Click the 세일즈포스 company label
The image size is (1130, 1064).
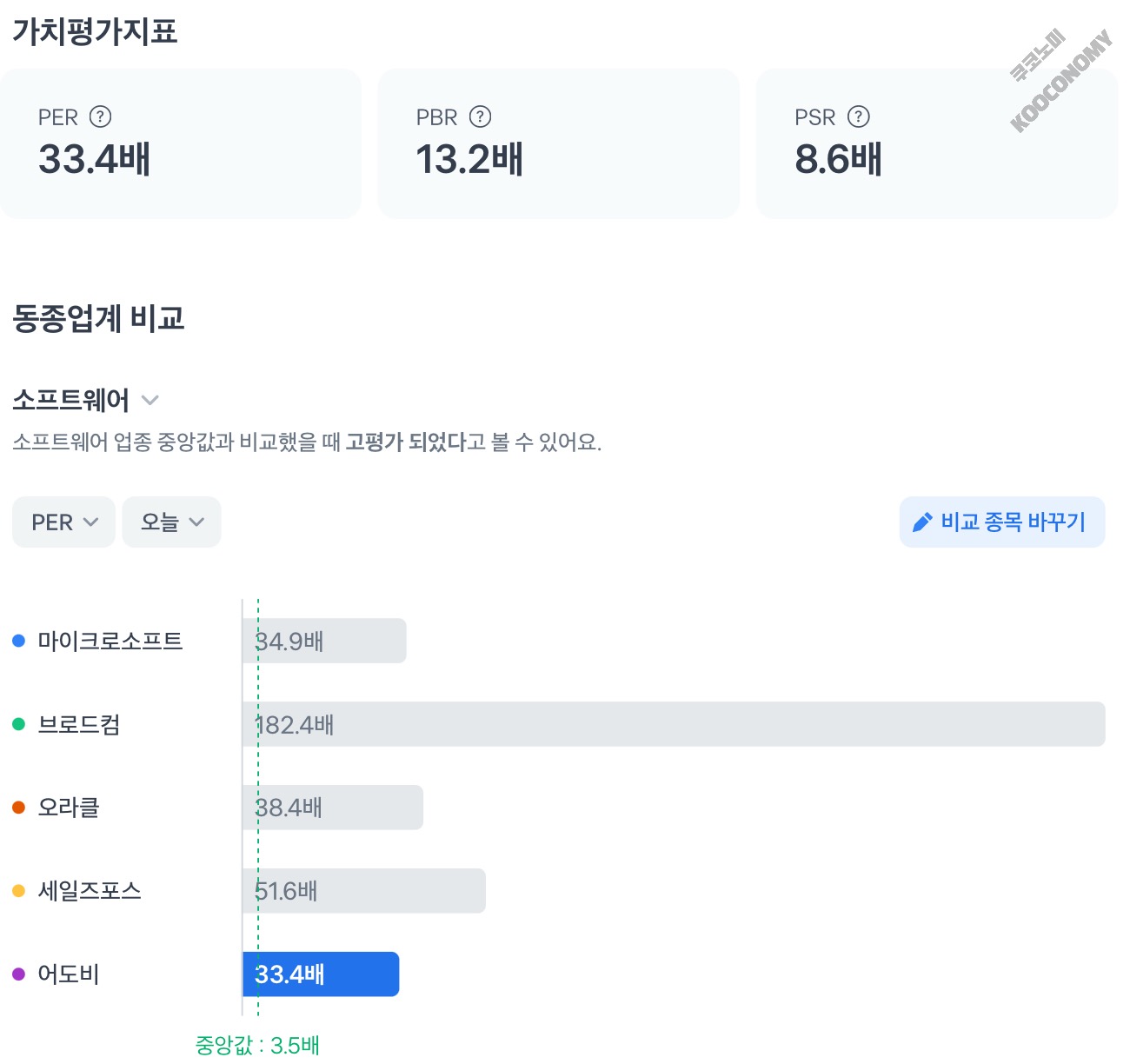[90, 891]
